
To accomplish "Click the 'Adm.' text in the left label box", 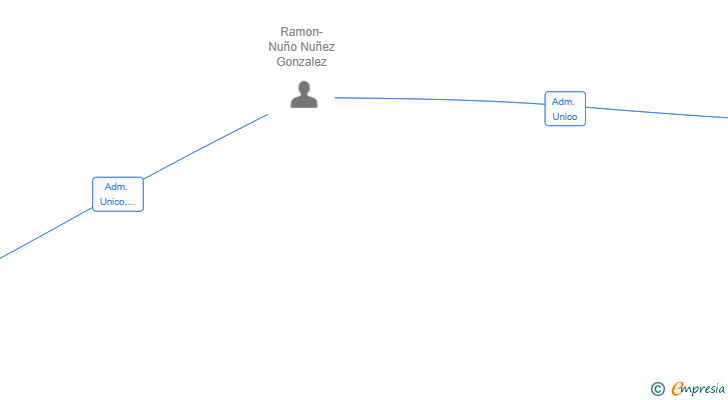I will 116,187.
